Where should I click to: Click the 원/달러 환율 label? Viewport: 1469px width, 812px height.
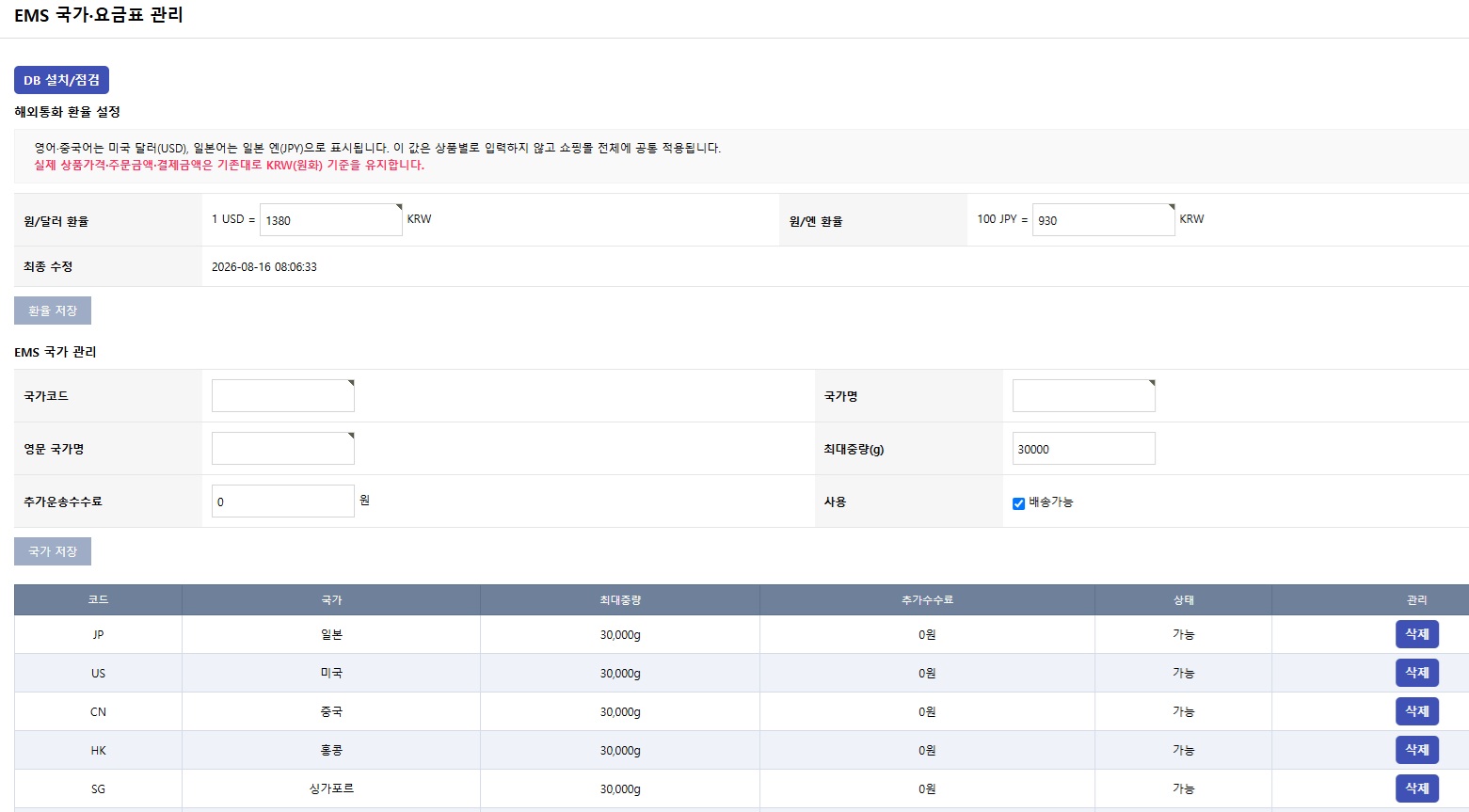(56, 221)
